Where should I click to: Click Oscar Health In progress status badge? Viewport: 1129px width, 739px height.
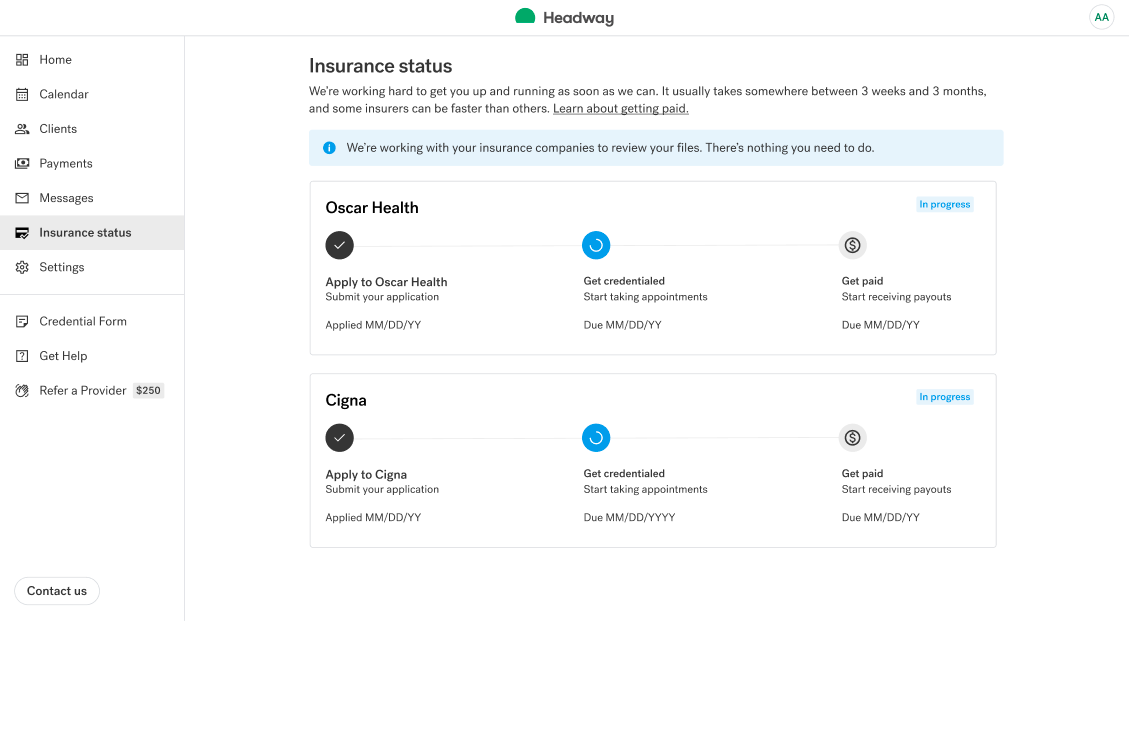(945, 205)
